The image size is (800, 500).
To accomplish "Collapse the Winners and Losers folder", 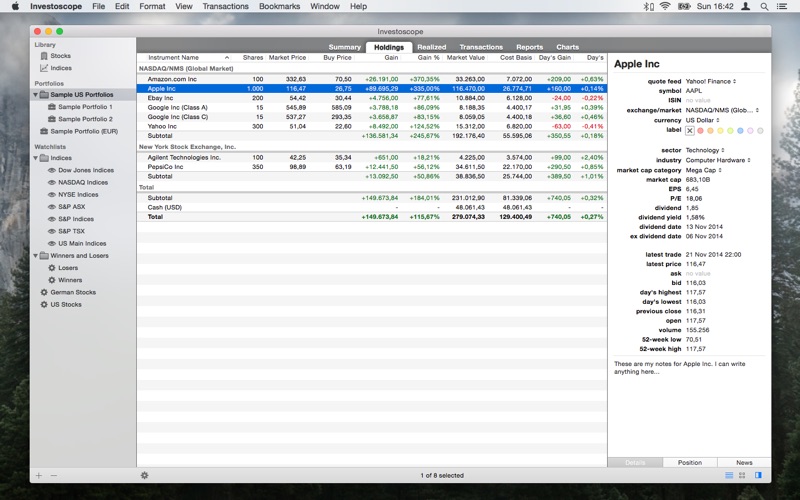I will coord(36,256).
